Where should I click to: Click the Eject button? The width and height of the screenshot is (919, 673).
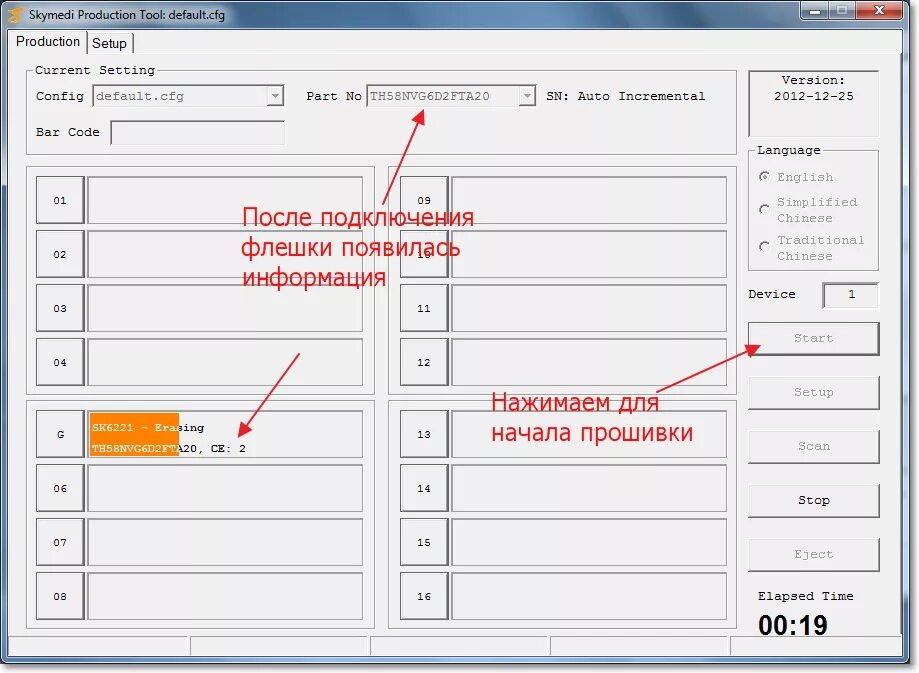(814, 554)
